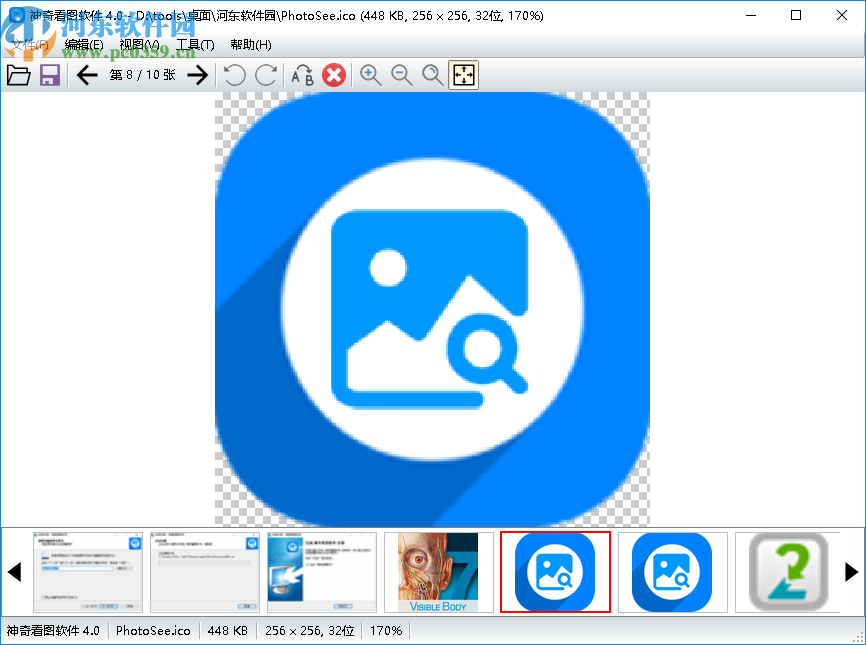Maximize the viewer window
The height and width of the screenshot is (645, 866).
[x=796, y=15]
